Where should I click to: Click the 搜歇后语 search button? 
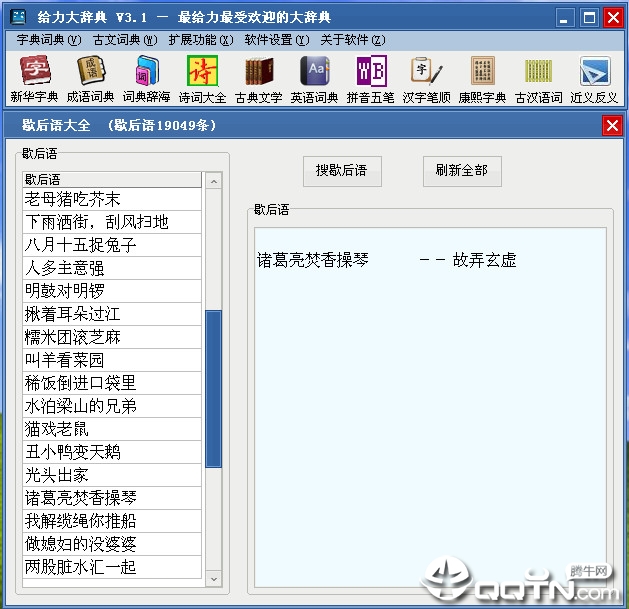point(341,171)
